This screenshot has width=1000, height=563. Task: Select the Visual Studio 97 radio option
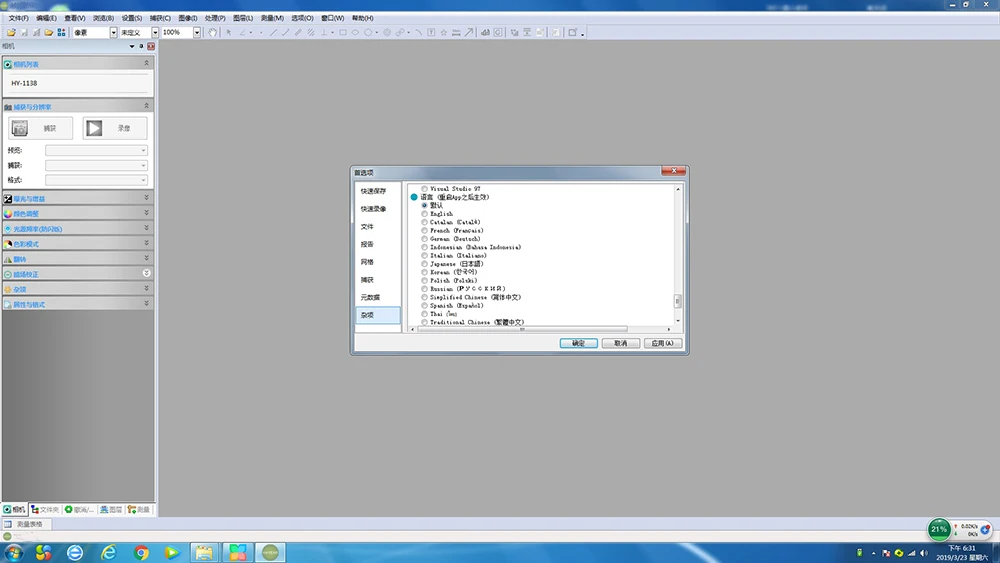(x=425, y=189)
